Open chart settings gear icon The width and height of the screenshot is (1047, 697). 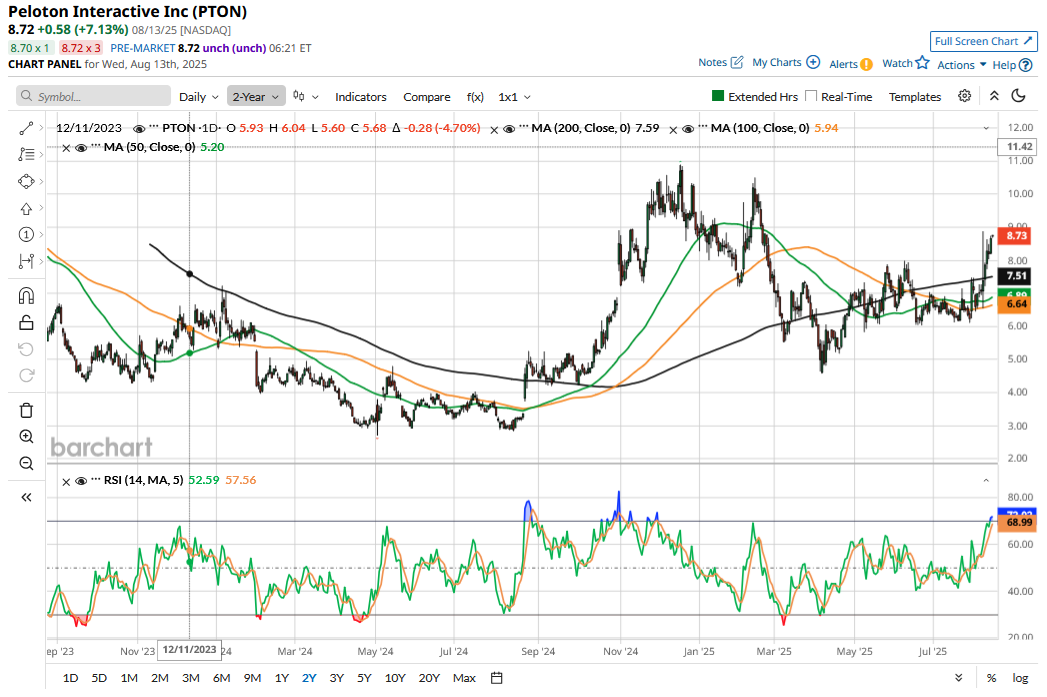tap(964, 96)
